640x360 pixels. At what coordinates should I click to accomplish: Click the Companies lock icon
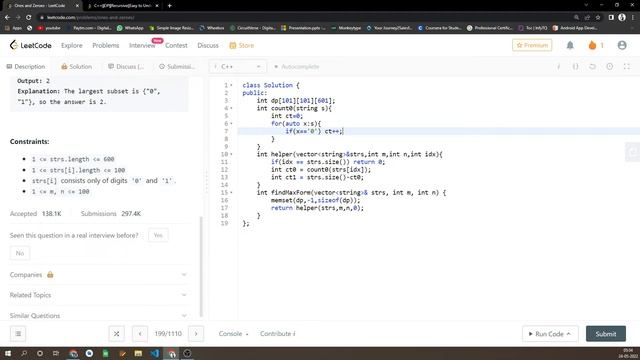tap(50, 274)
